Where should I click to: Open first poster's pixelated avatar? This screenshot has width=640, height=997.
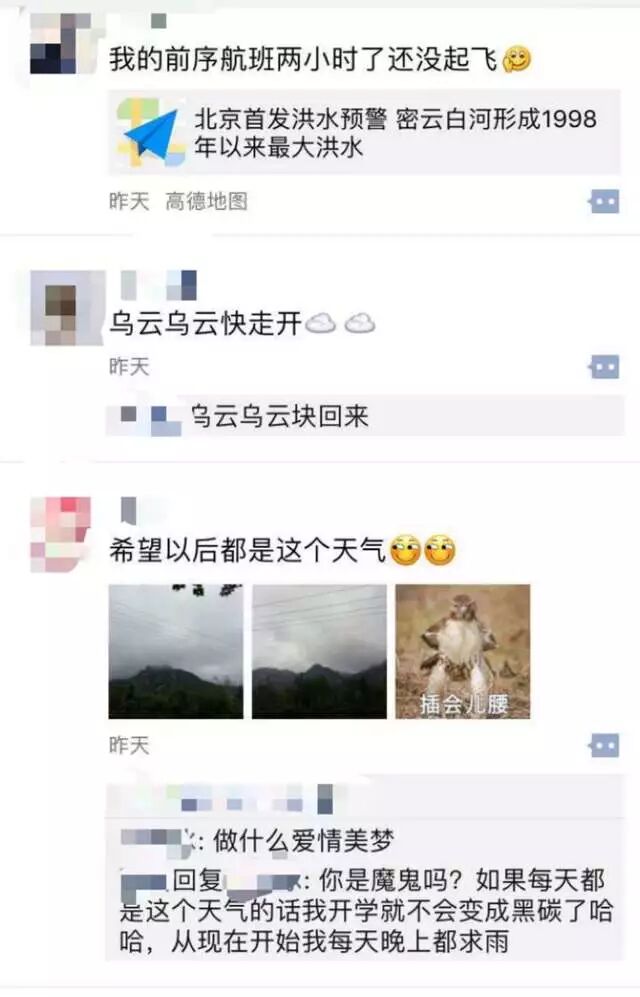pos(60,43)
